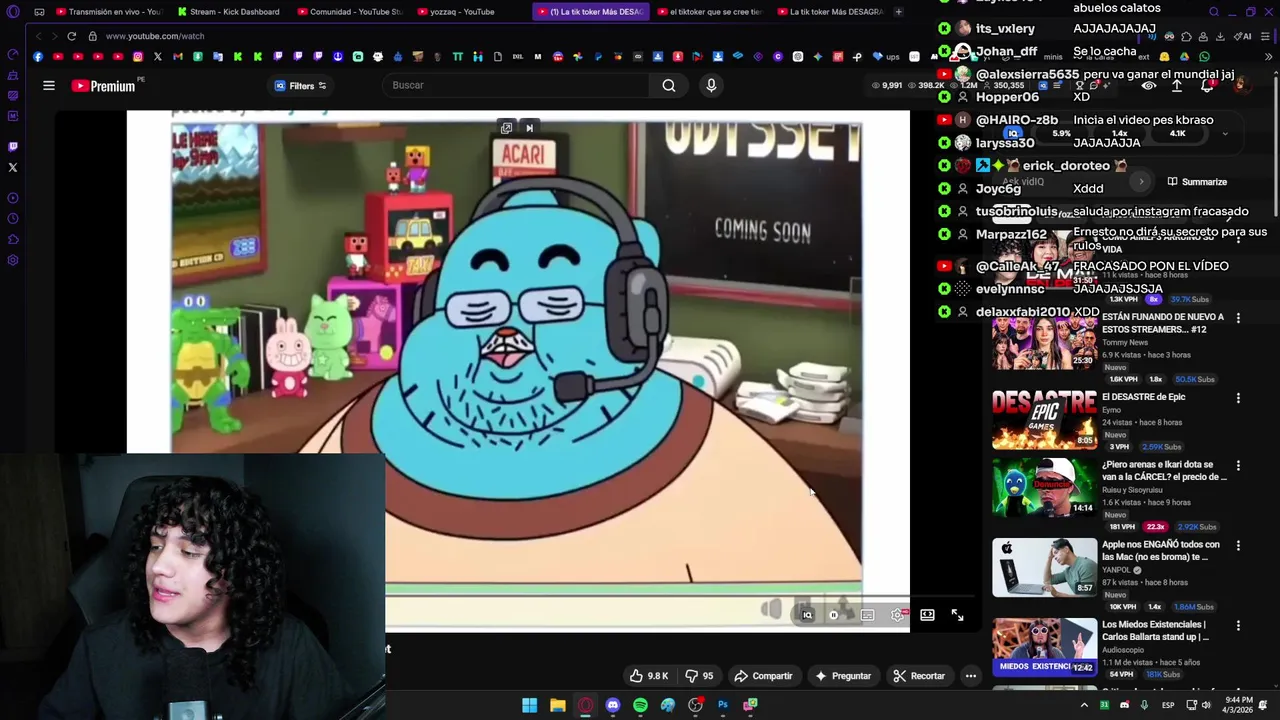Click chat username laryssa30

[1005, 143]
